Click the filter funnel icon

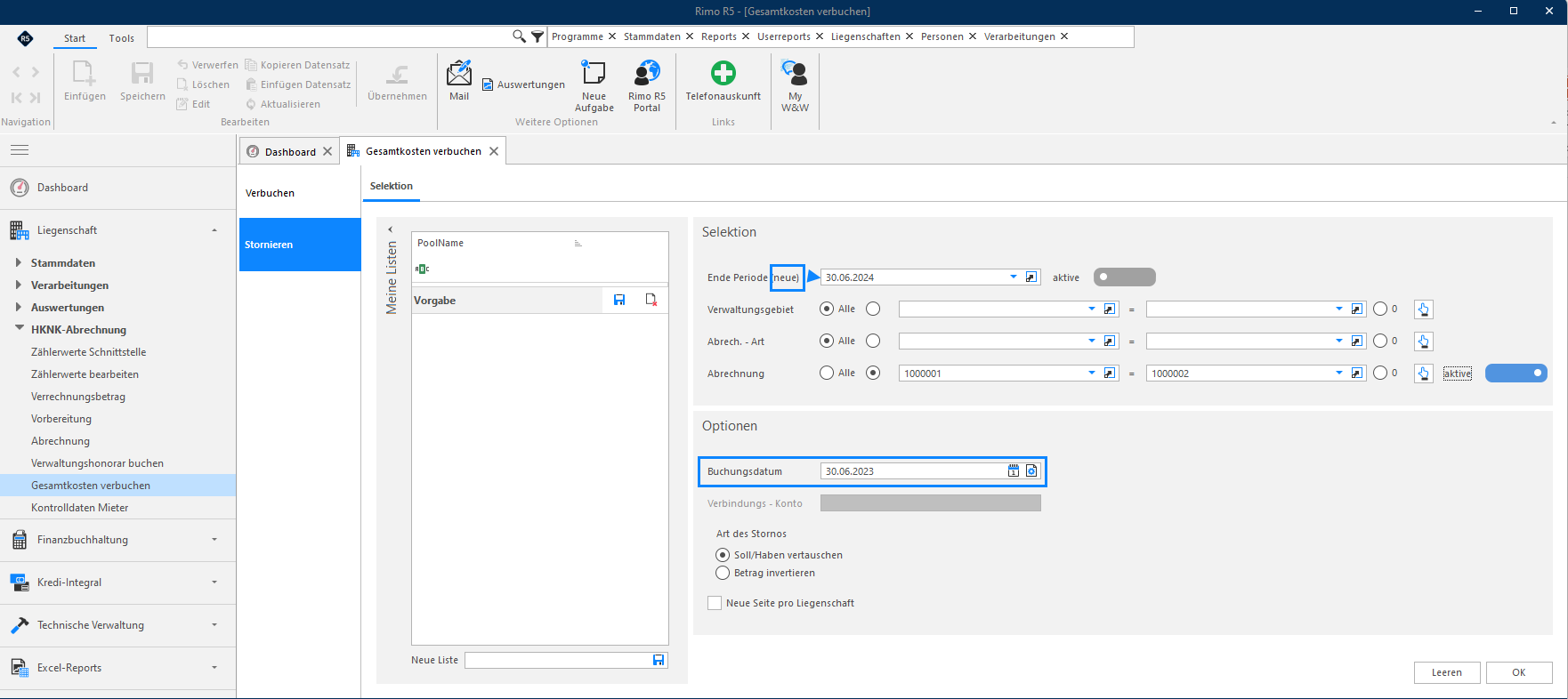coord(537,36)
